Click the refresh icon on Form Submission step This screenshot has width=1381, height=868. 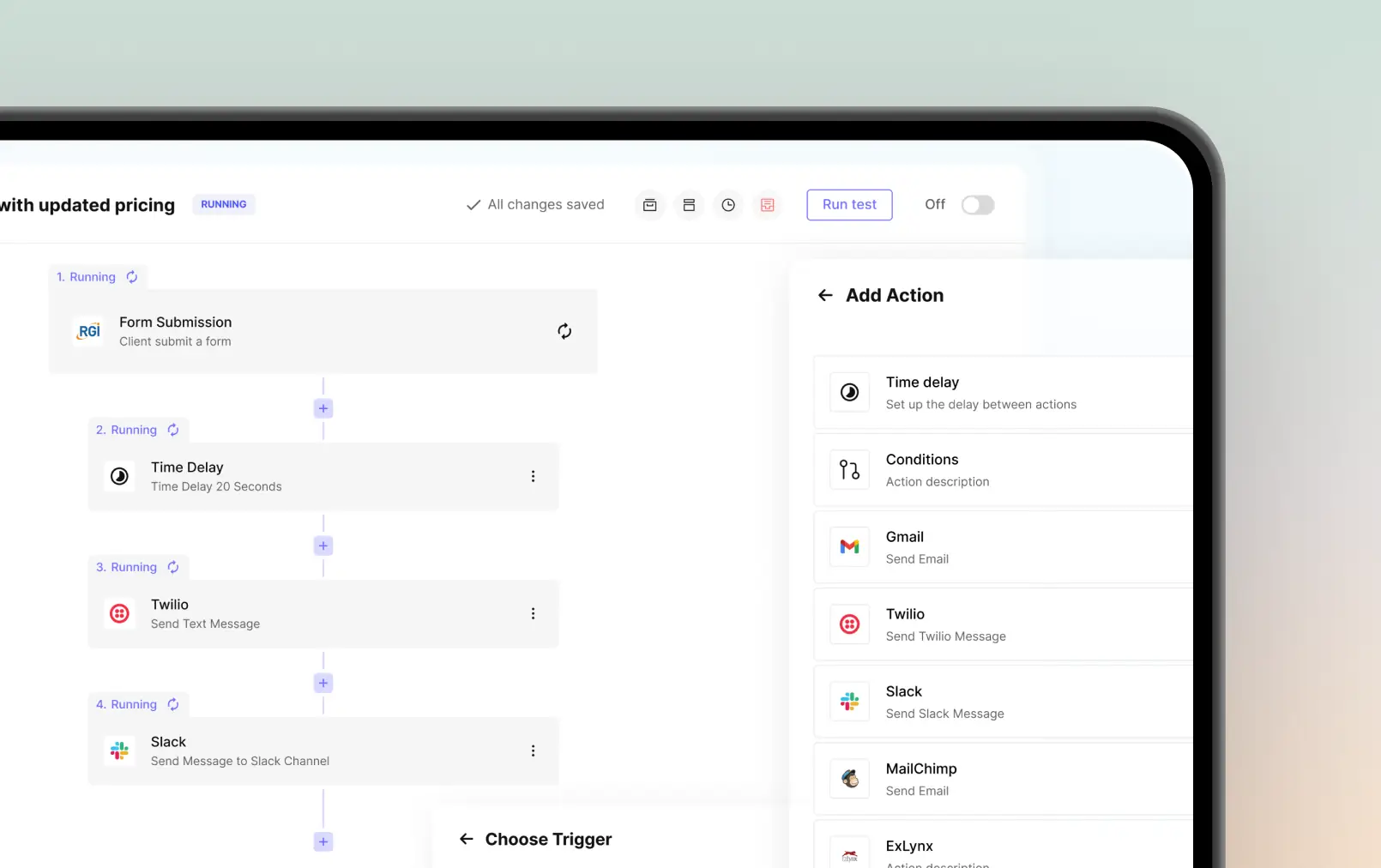pos(564,331)
